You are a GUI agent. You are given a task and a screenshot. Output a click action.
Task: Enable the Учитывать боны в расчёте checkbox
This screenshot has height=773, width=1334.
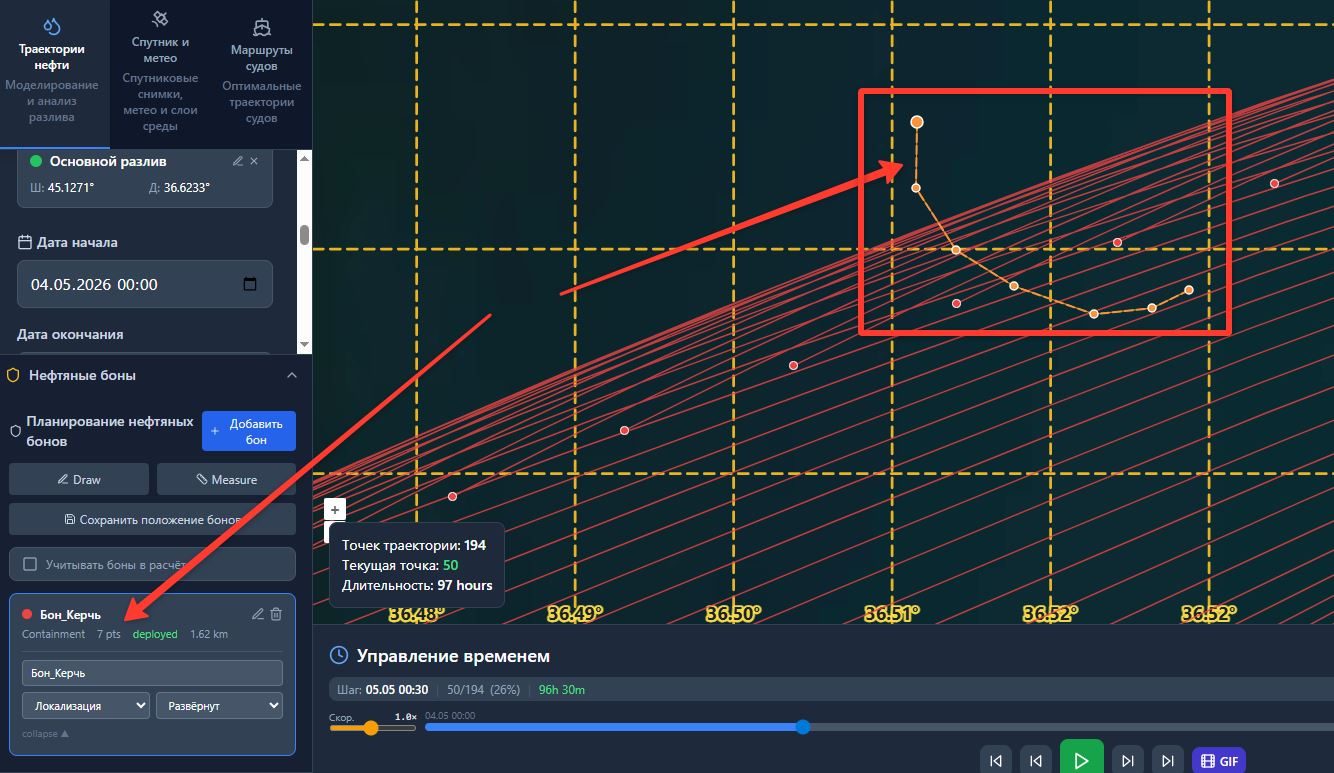tap(30, 564)
